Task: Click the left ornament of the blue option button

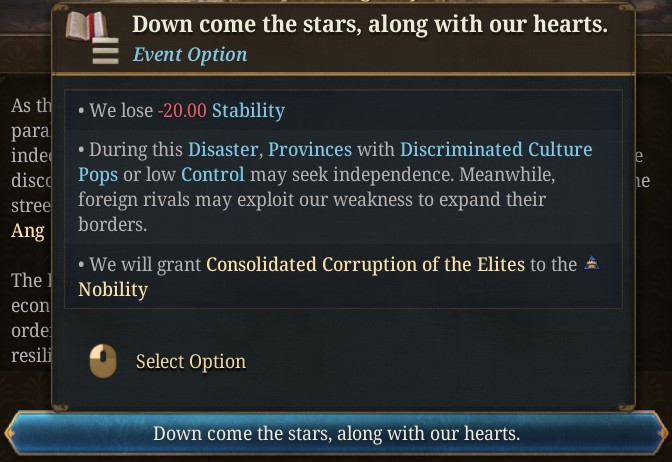Action: (12, 434)
